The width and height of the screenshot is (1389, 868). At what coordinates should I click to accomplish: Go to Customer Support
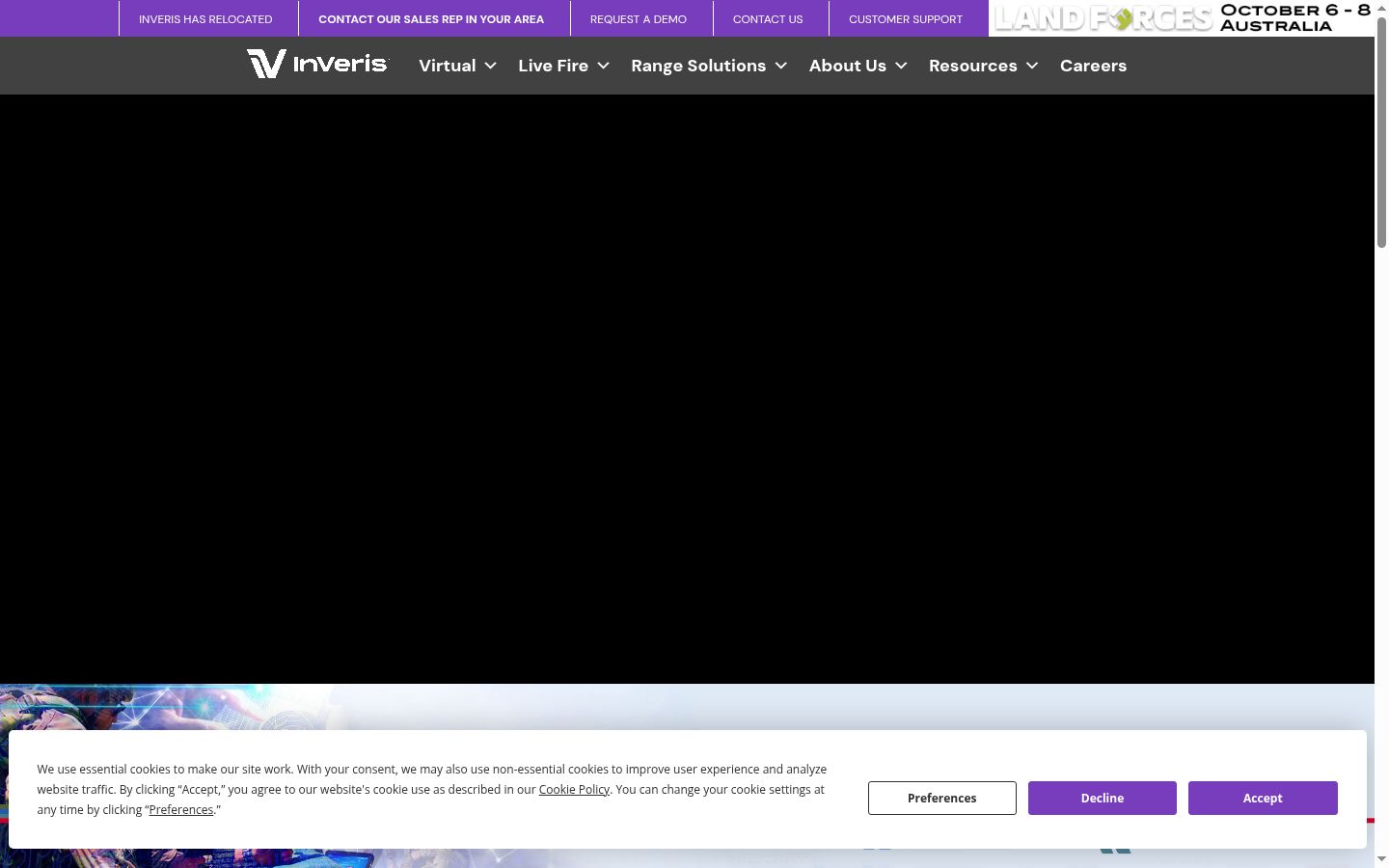tap(906, 19)
